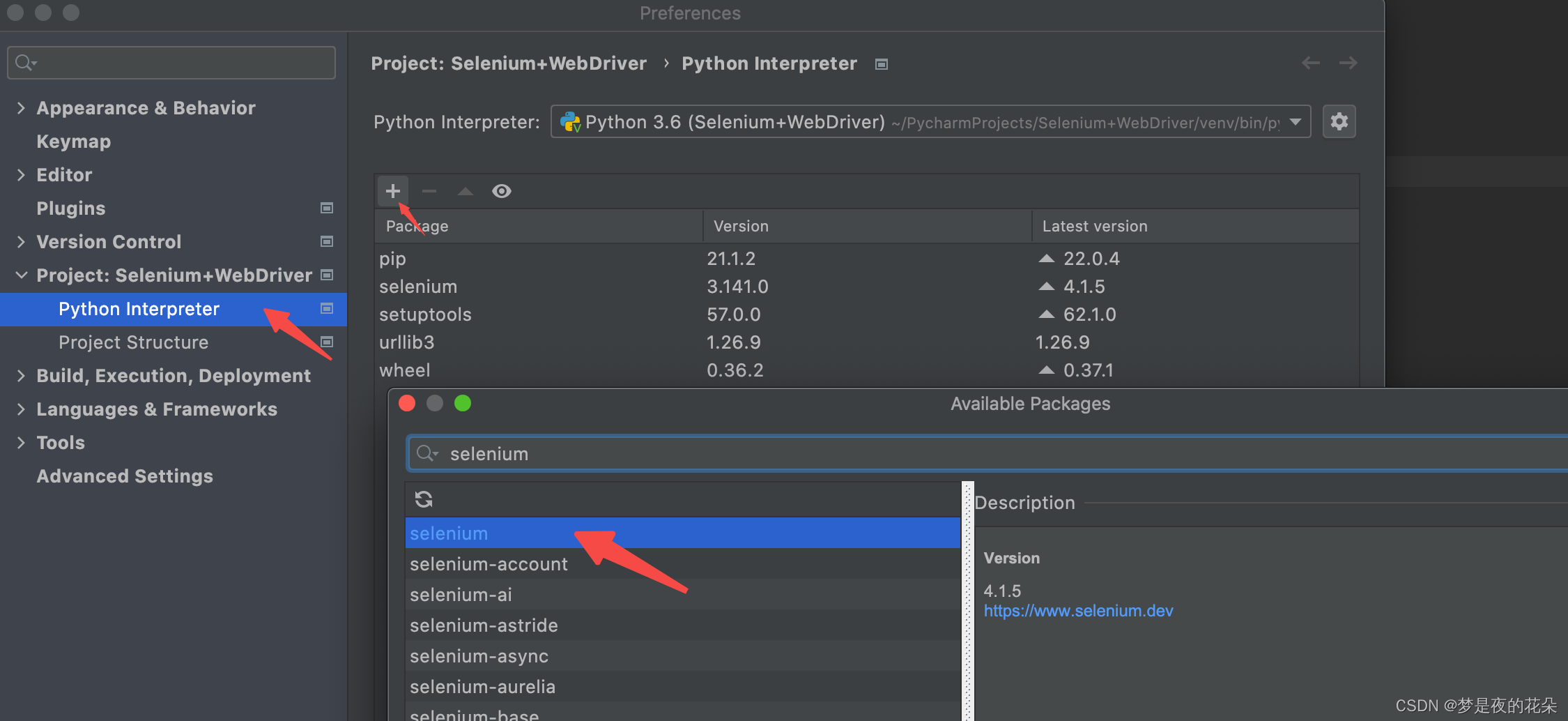Click Available Packages search magnifier icon

point(426,454)
